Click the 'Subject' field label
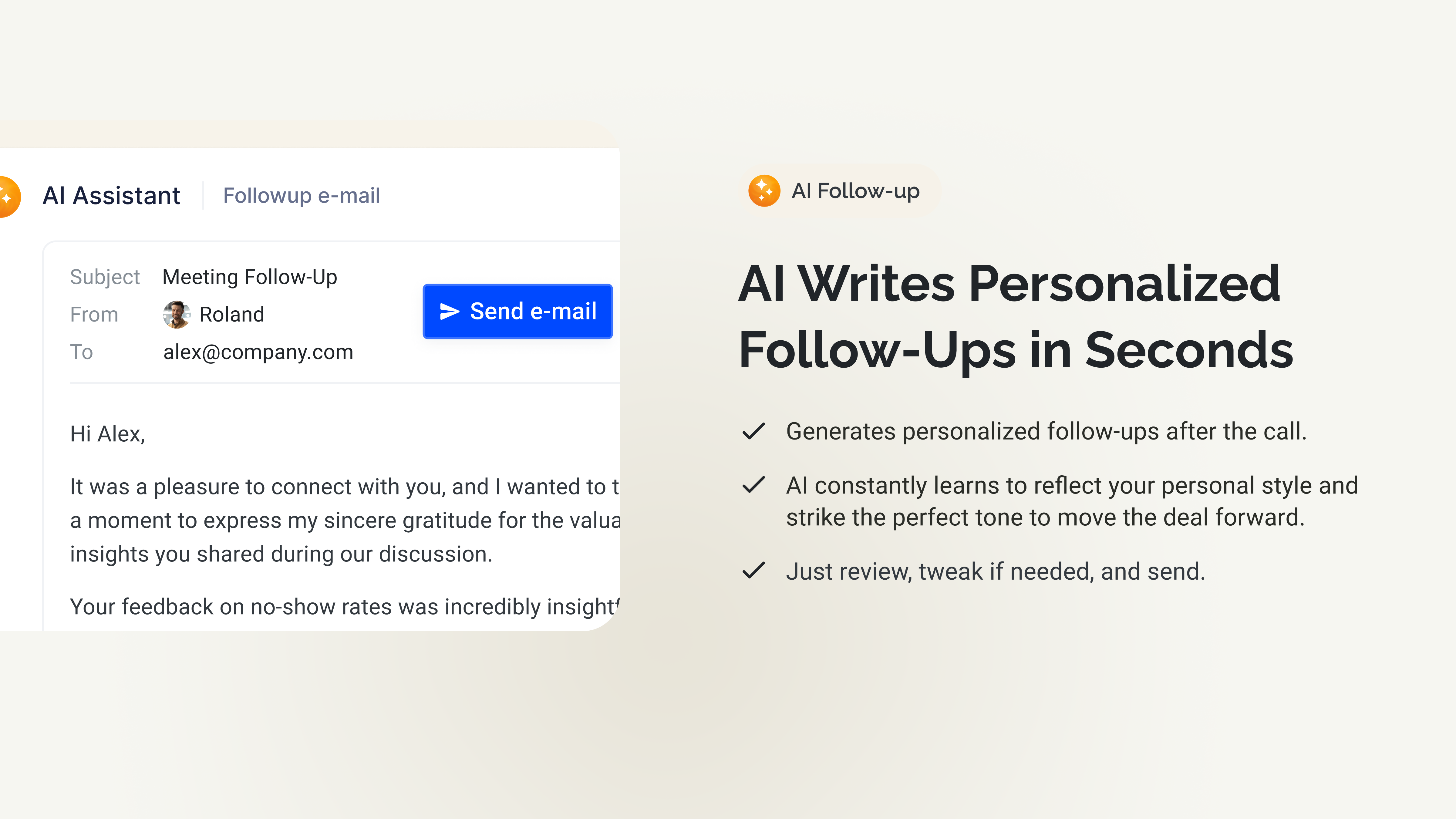The width and height of the screenshot is (1456, 819). click(x=105, y=277)
